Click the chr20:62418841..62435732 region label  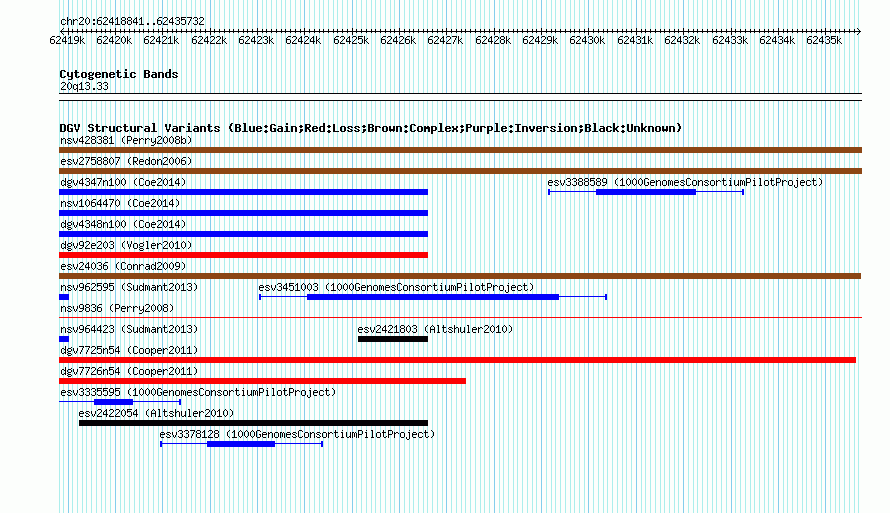[x=132, y=21]
